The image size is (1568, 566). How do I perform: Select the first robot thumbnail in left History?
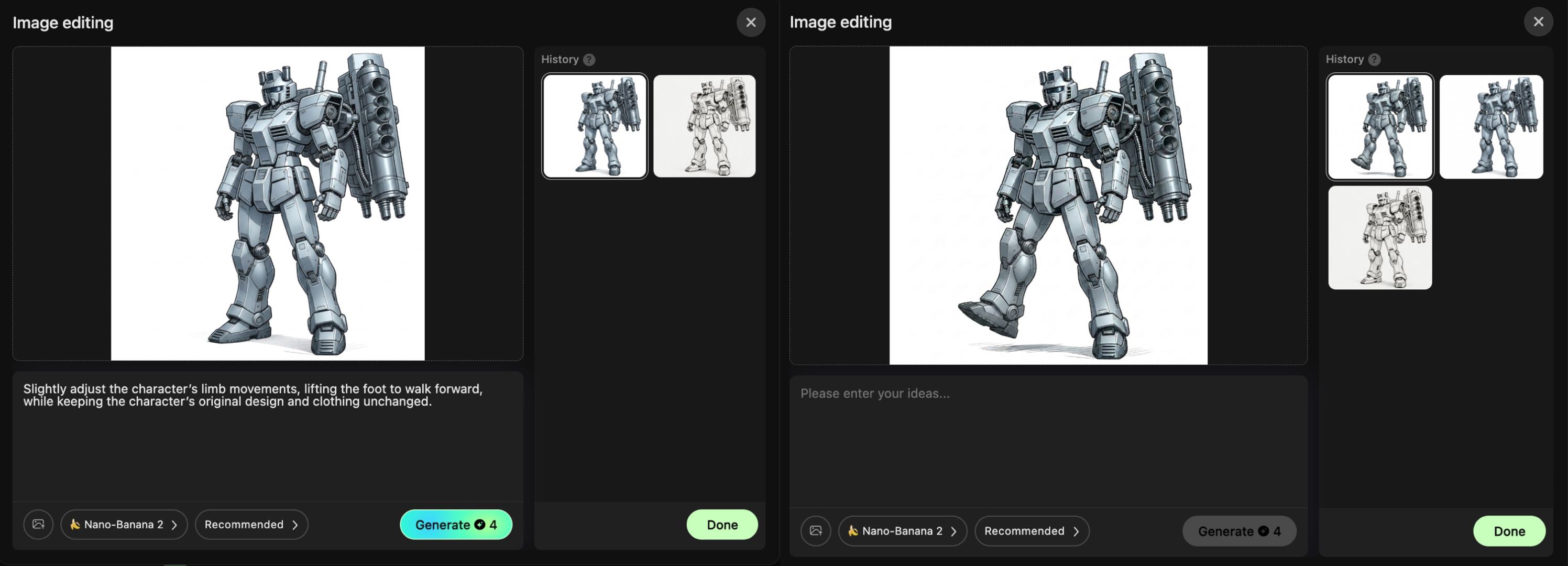coord(595,125)
